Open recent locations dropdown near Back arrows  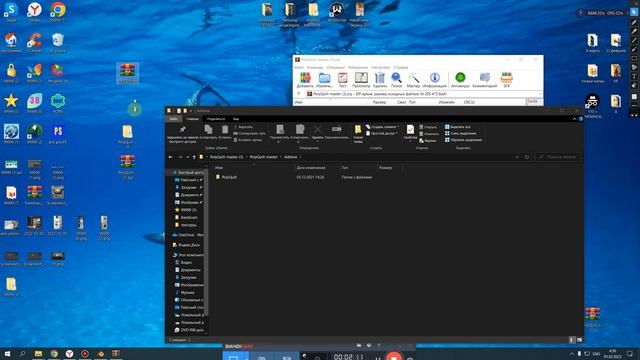click(x=188, y=157)
